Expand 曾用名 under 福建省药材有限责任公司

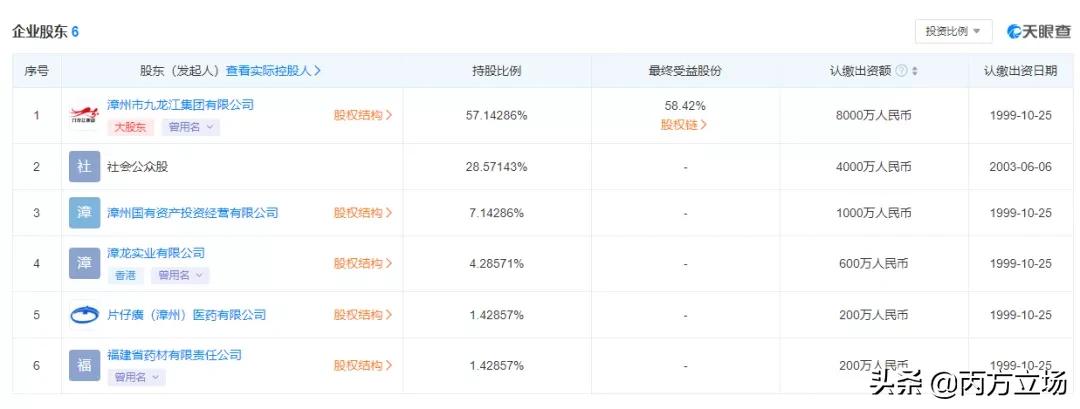click(137, 377)
